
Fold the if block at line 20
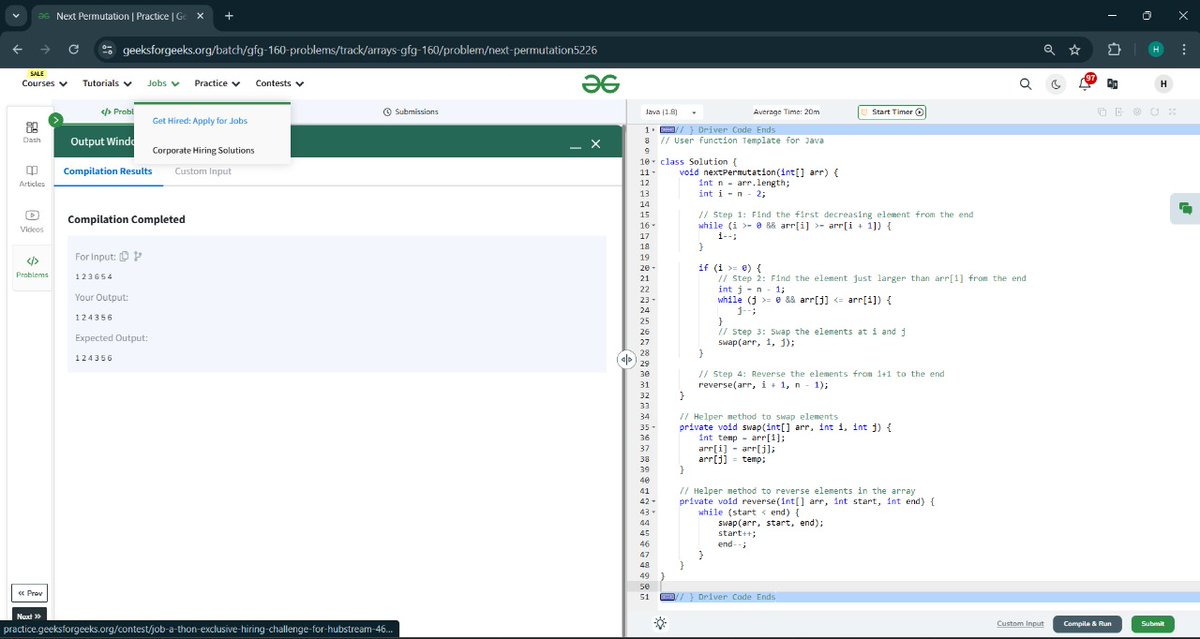[x=653, y=268]
